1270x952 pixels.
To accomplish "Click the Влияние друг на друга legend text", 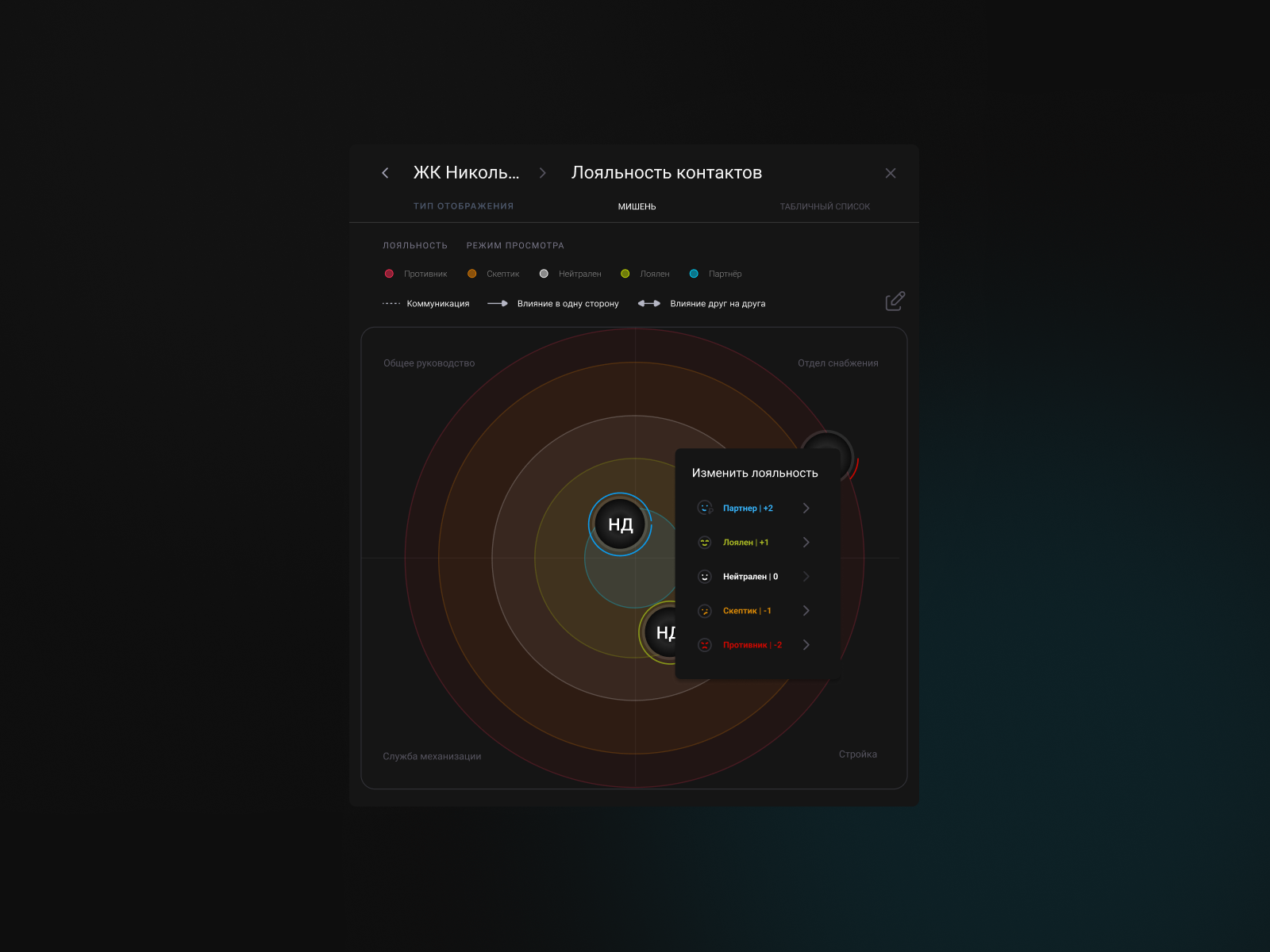I will 718,304.
